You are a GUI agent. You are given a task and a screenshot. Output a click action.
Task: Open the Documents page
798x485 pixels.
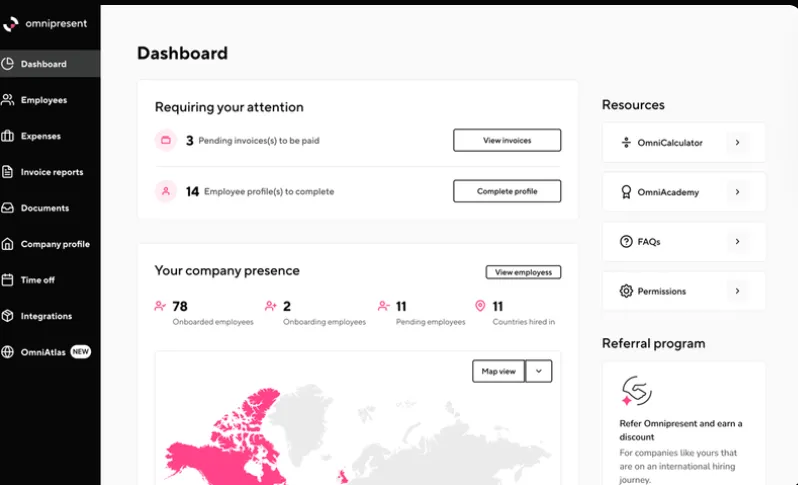pos(50,208)
